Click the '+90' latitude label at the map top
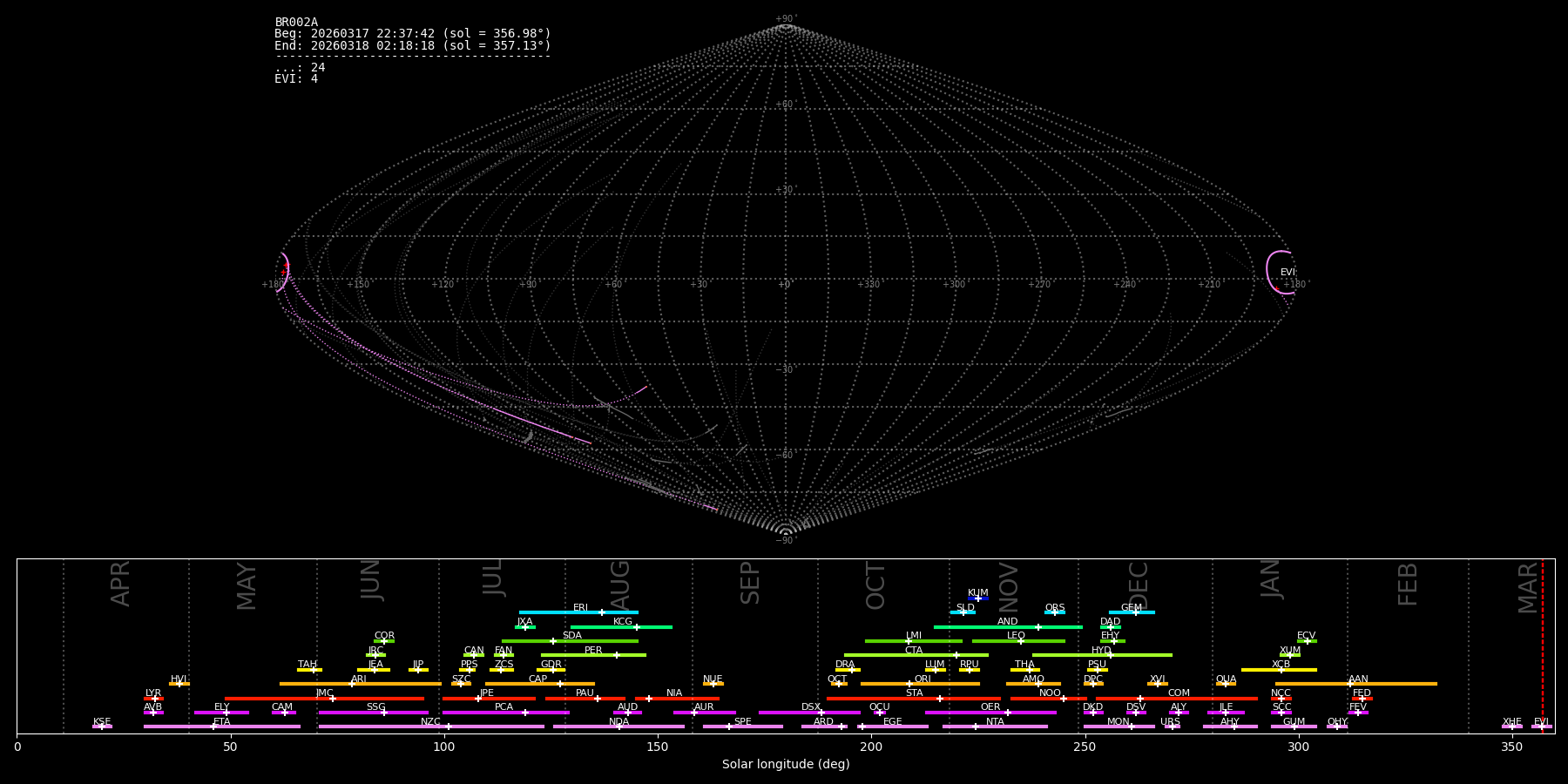The width and height of the screenshot is (1568, 784). 785,19
